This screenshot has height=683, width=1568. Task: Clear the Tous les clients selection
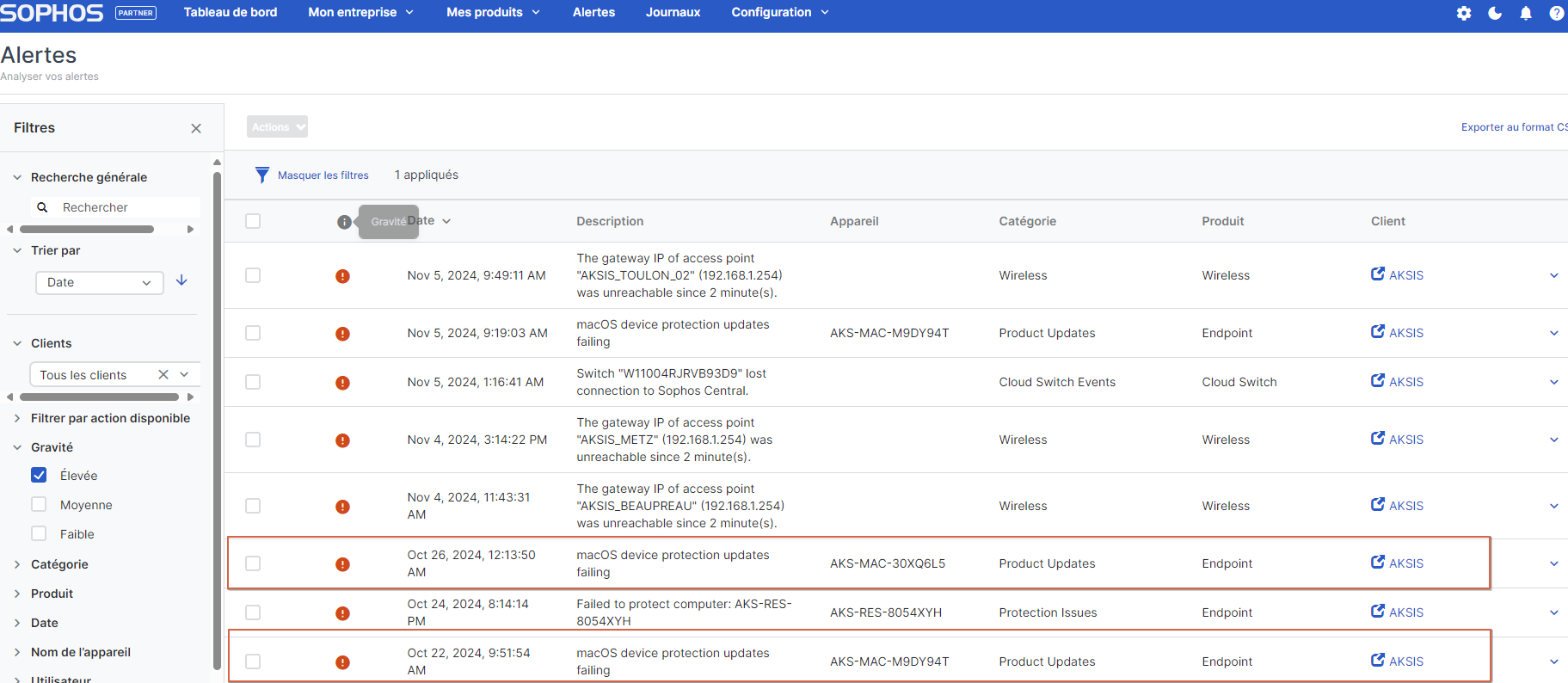coord(163,374)
